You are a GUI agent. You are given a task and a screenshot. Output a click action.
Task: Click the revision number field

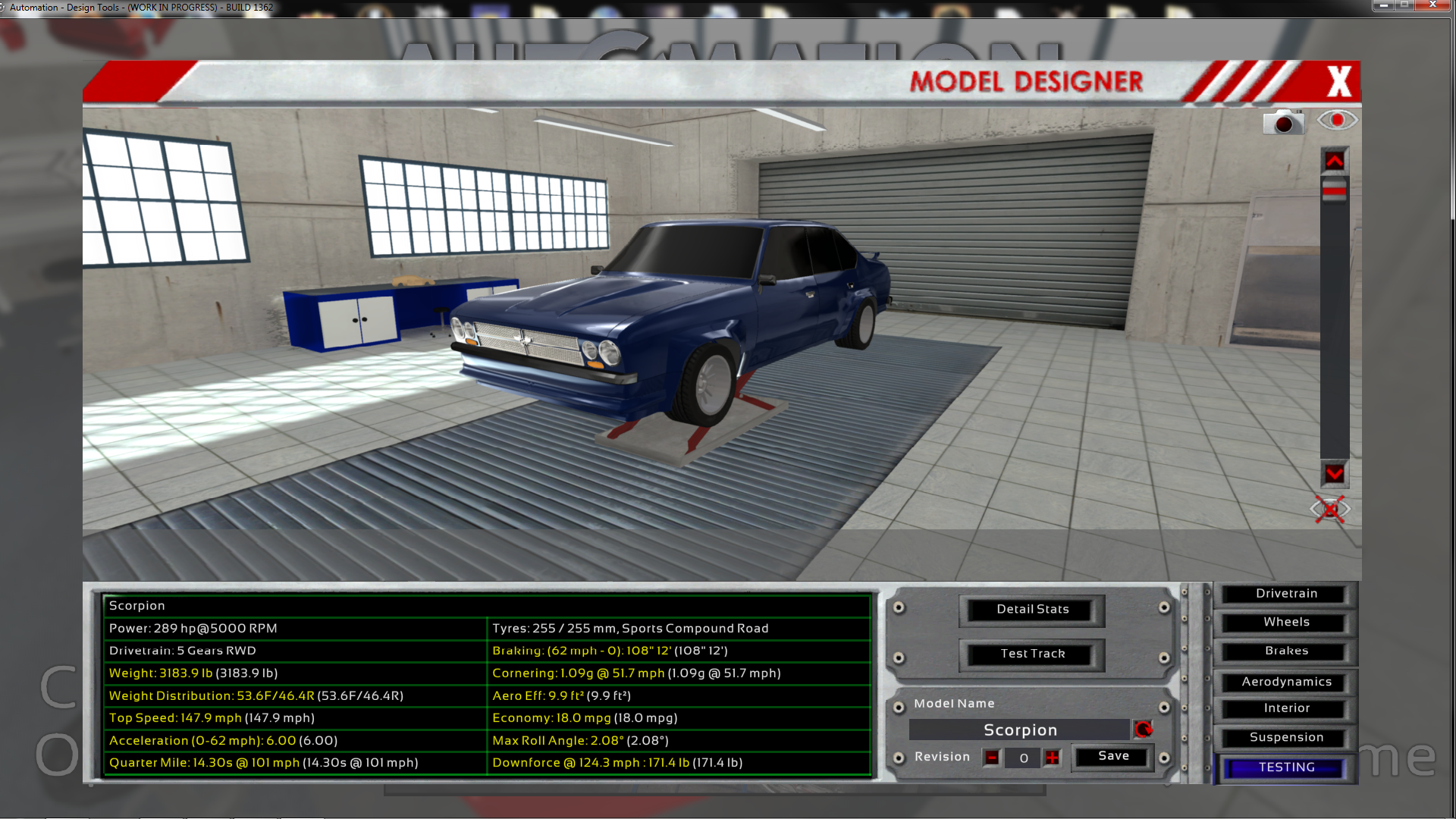point(1022,758)
